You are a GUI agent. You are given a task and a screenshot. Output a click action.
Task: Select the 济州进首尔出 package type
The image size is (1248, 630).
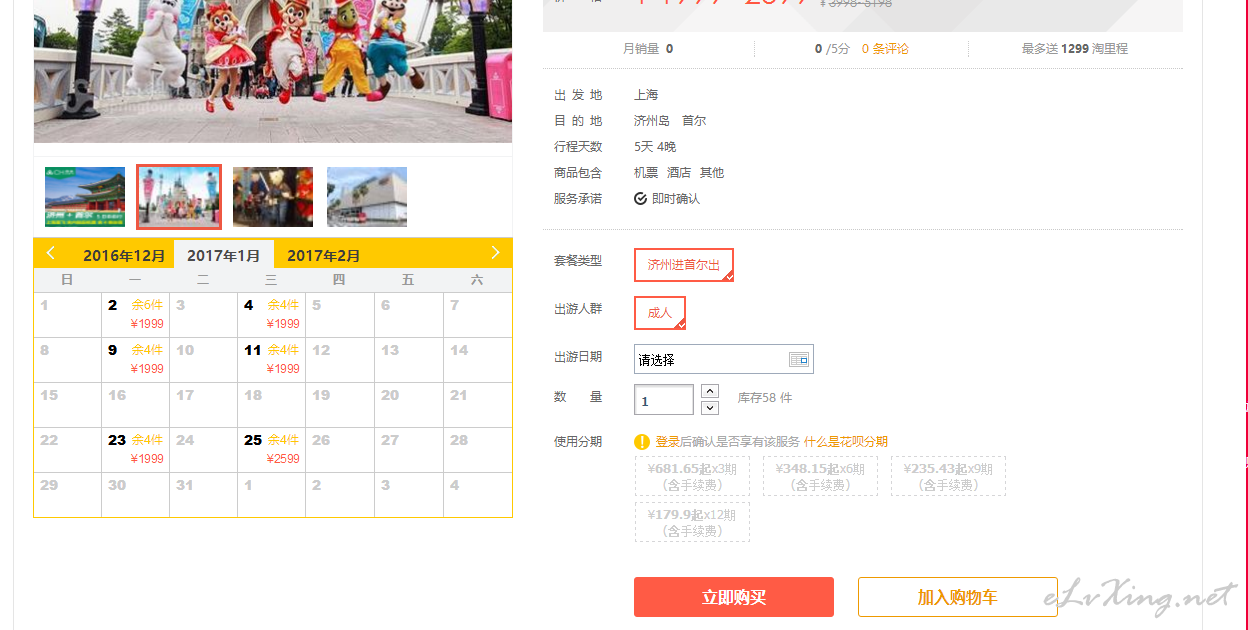pyautogui.click(x=684, y=265)
